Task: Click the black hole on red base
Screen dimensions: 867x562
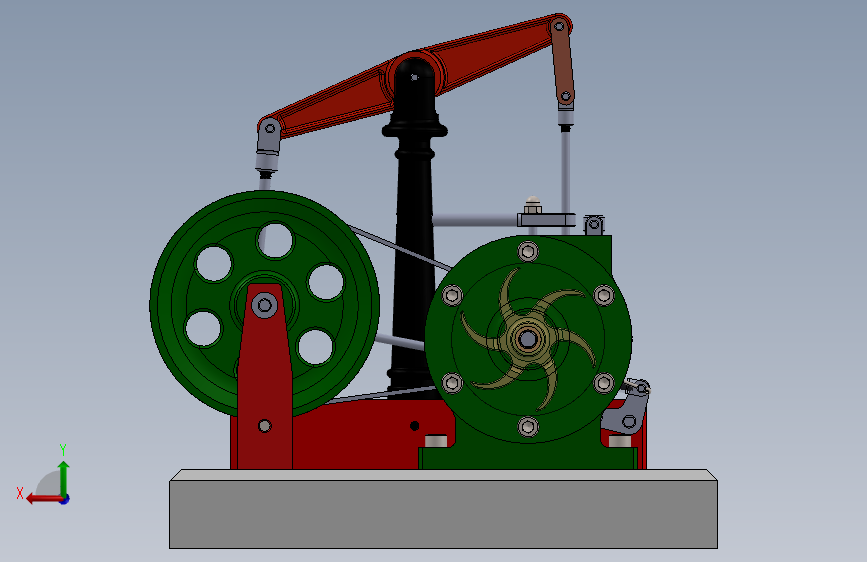Action: tap(414, 426)
